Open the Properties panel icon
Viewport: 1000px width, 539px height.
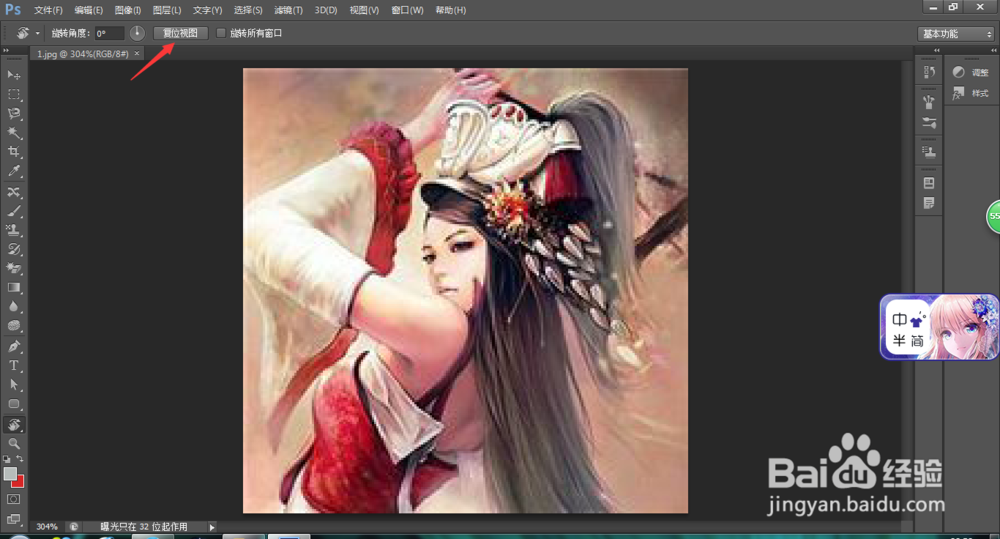[929, 183]
